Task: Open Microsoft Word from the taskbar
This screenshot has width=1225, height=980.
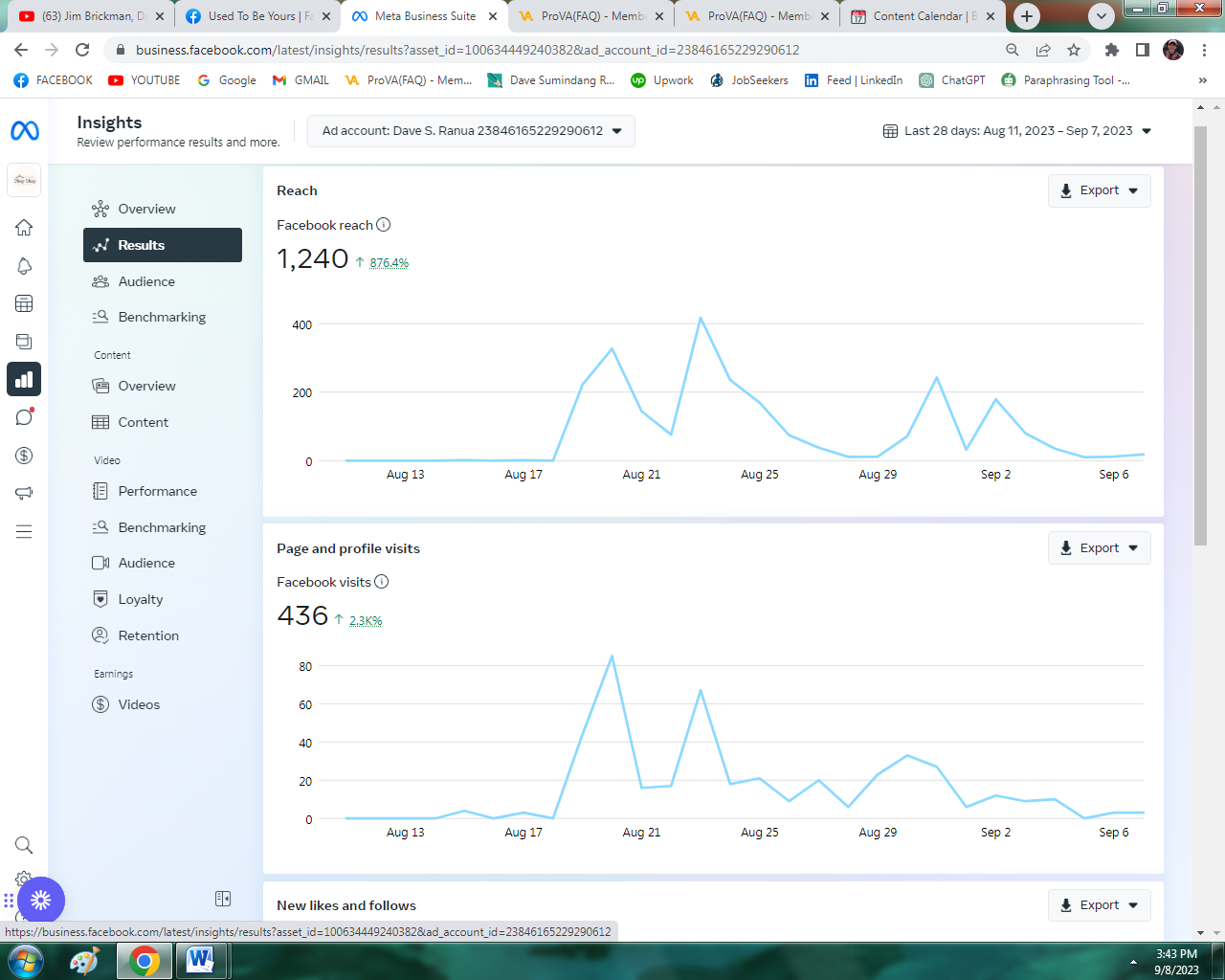Action: [x=201, y=961]
